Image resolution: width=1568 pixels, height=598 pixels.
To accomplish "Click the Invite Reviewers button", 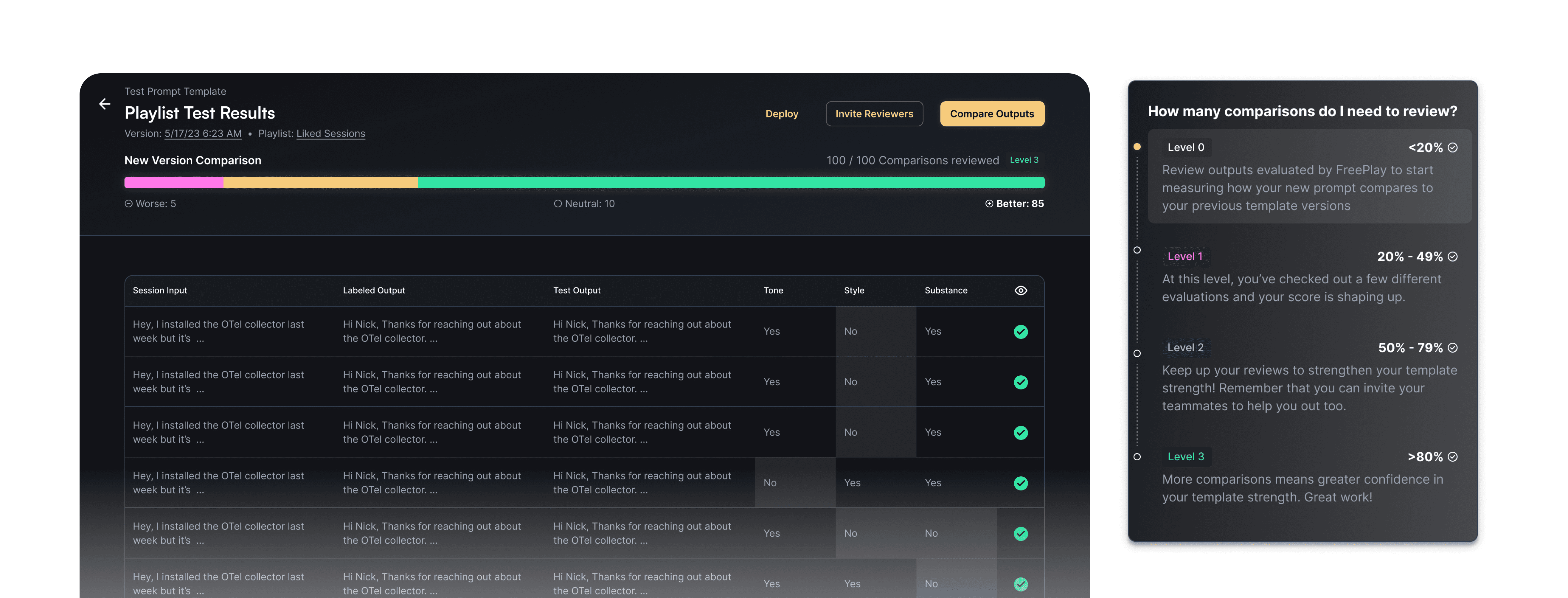I will (x=874, y=114).
